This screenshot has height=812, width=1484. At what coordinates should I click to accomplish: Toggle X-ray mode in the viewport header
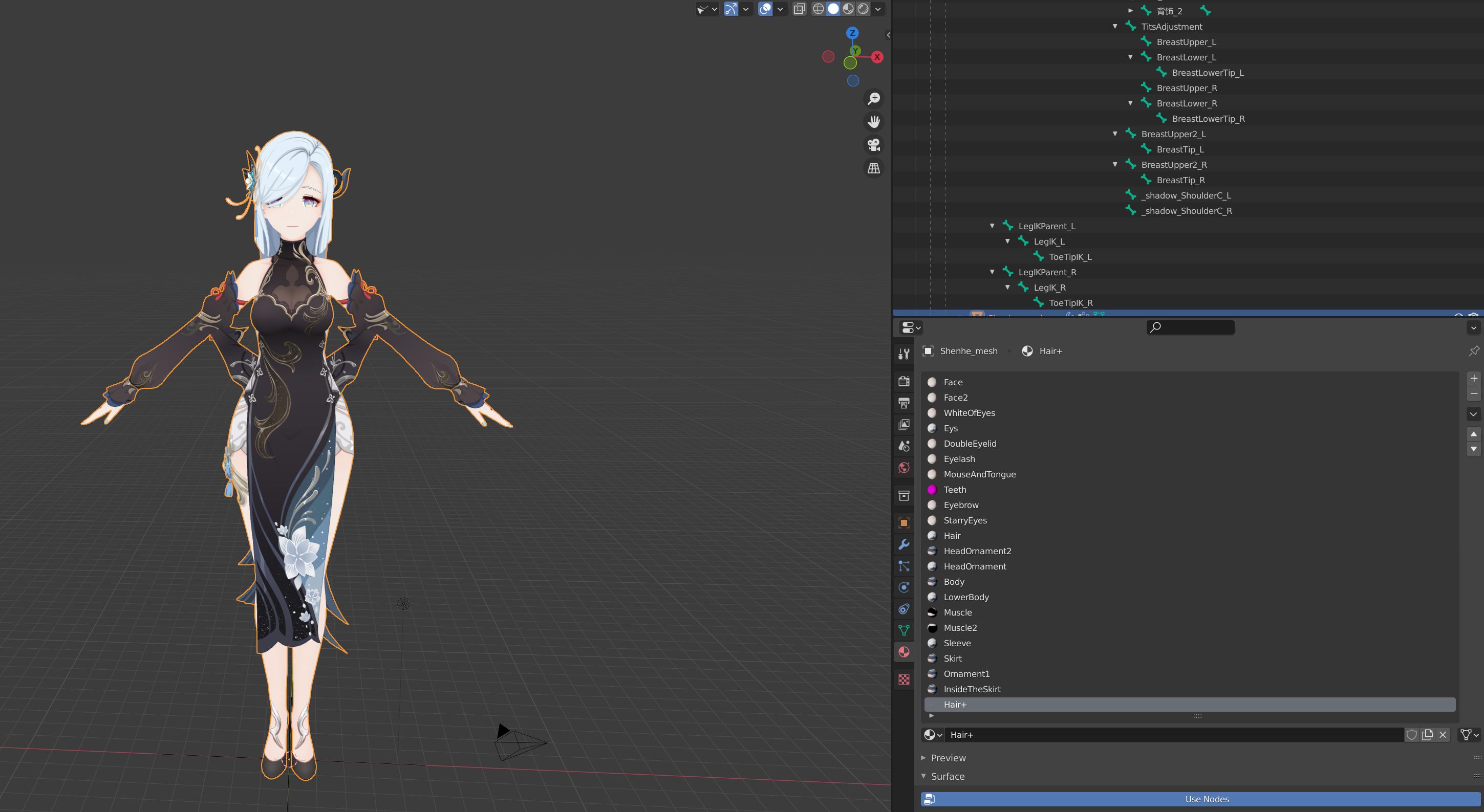pyautogui.click(x=799, y=9)
